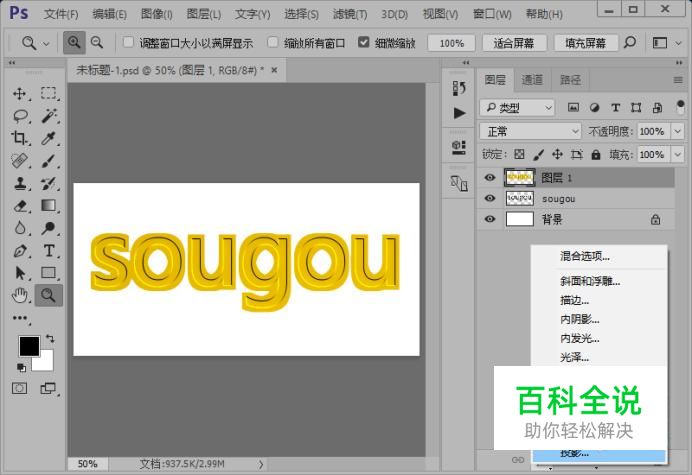The width and height of the screenshot is (692, 475).
Task: Open 文件(F) menu
Action: point(61,14)
